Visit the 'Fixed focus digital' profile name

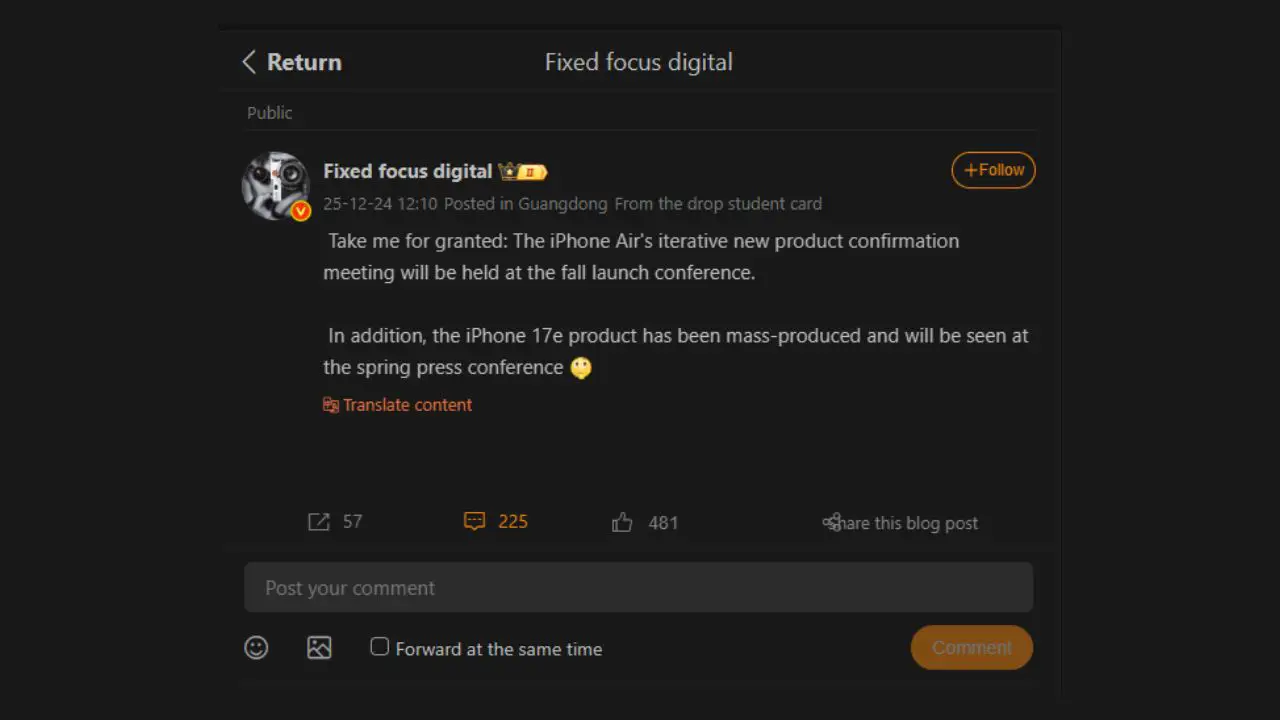pos(407,170)
